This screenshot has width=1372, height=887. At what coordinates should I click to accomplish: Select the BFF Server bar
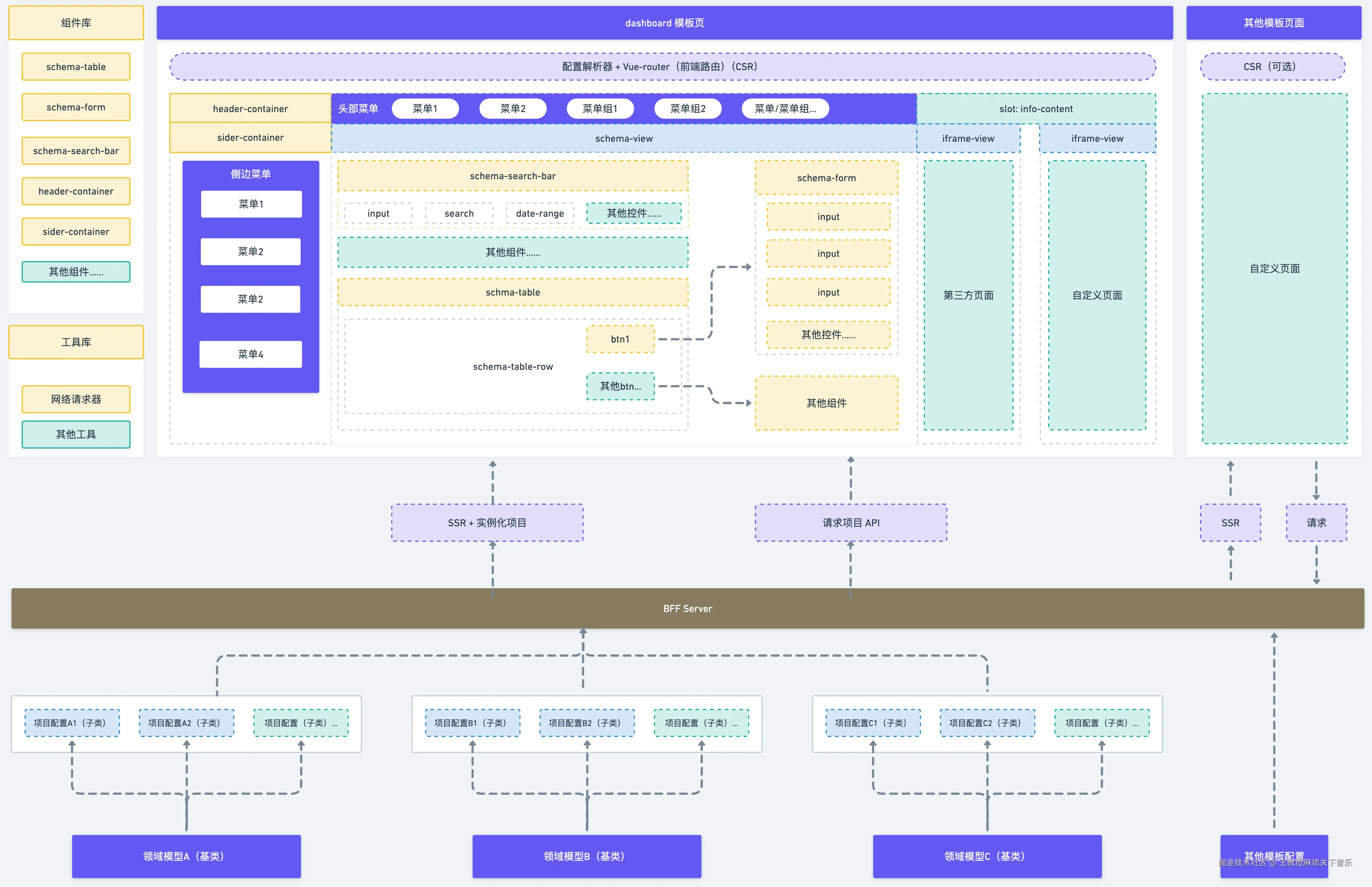(x=687, y=608)
